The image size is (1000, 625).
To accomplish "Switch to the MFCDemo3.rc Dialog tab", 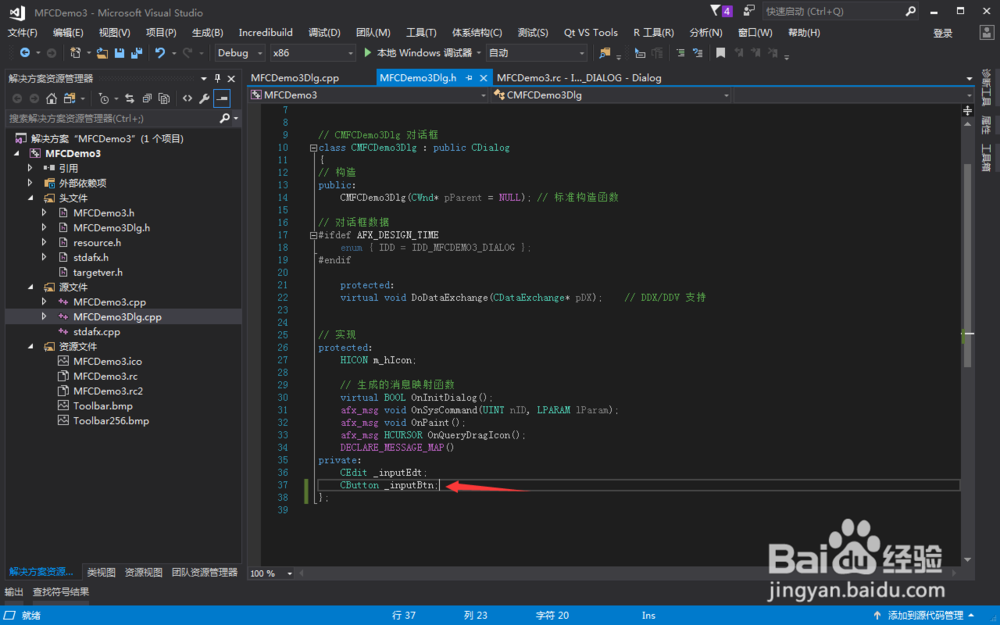I will (x=579, y=78).
